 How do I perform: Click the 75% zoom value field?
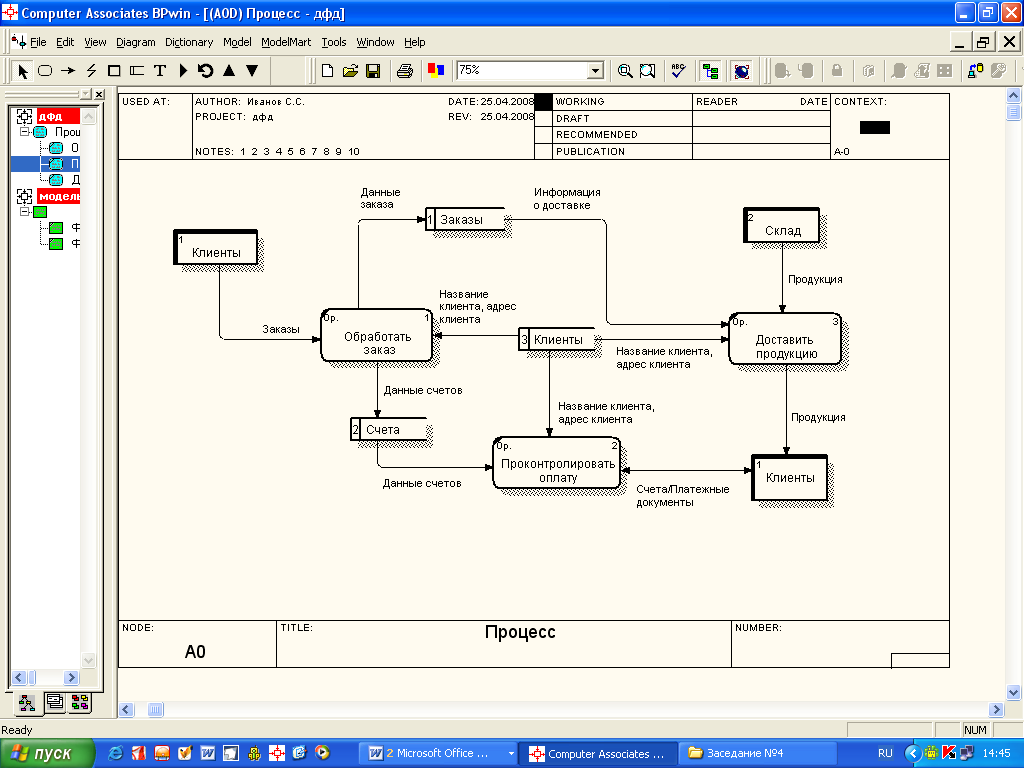(x=522, y=71)
